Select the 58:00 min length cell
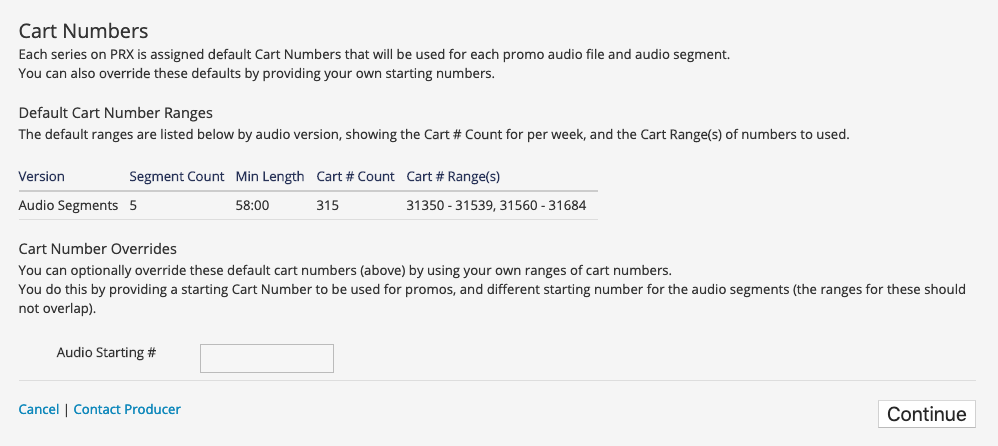Screen dimensions: 998x446 point(253,206)
